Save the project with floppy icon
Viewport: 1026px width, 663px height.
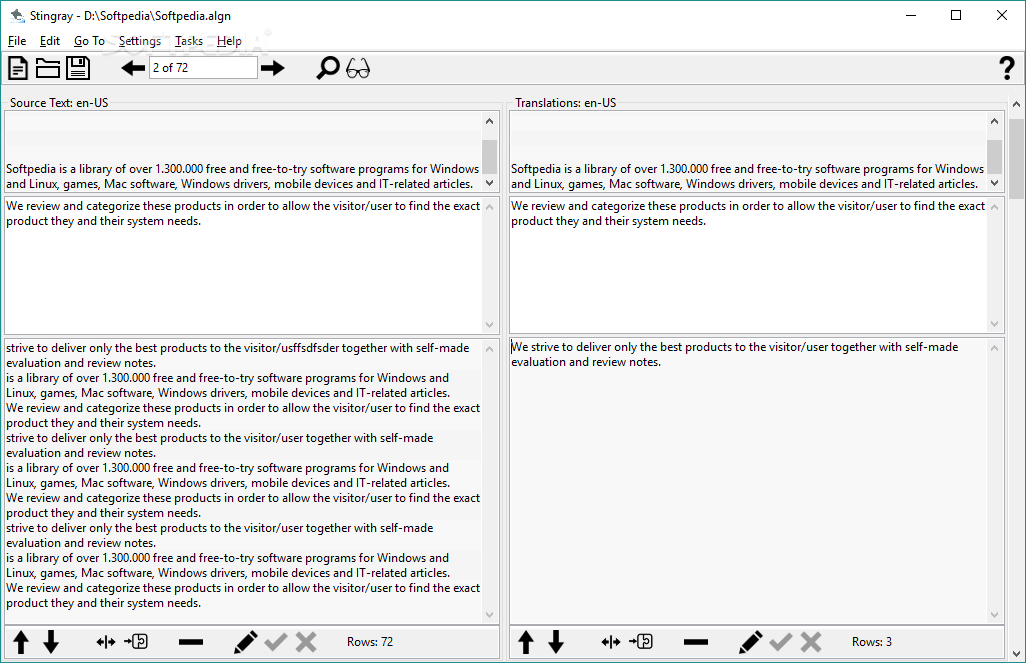78,68
